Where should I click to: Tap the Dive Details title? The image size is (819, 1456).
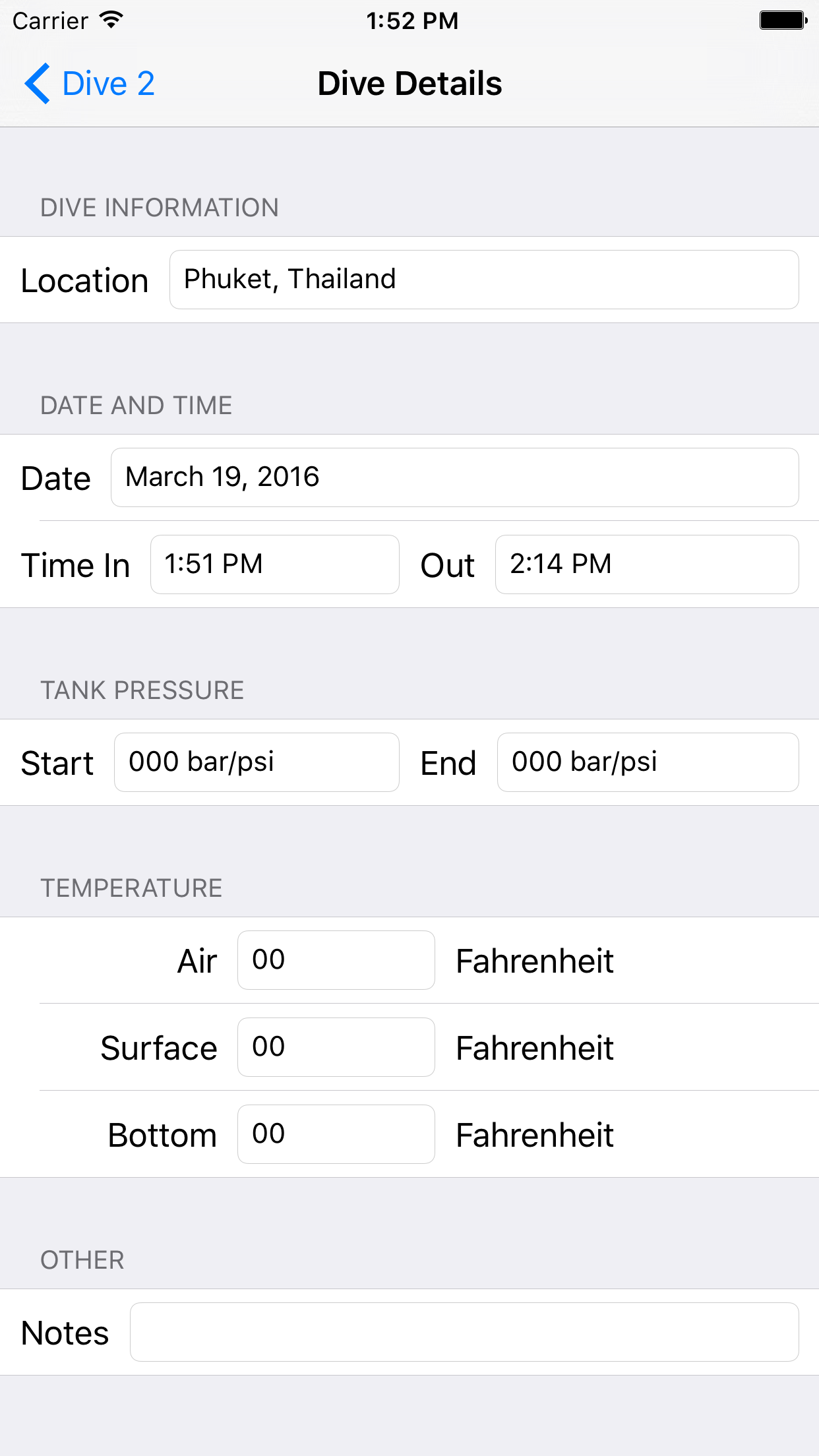(409, 84)
